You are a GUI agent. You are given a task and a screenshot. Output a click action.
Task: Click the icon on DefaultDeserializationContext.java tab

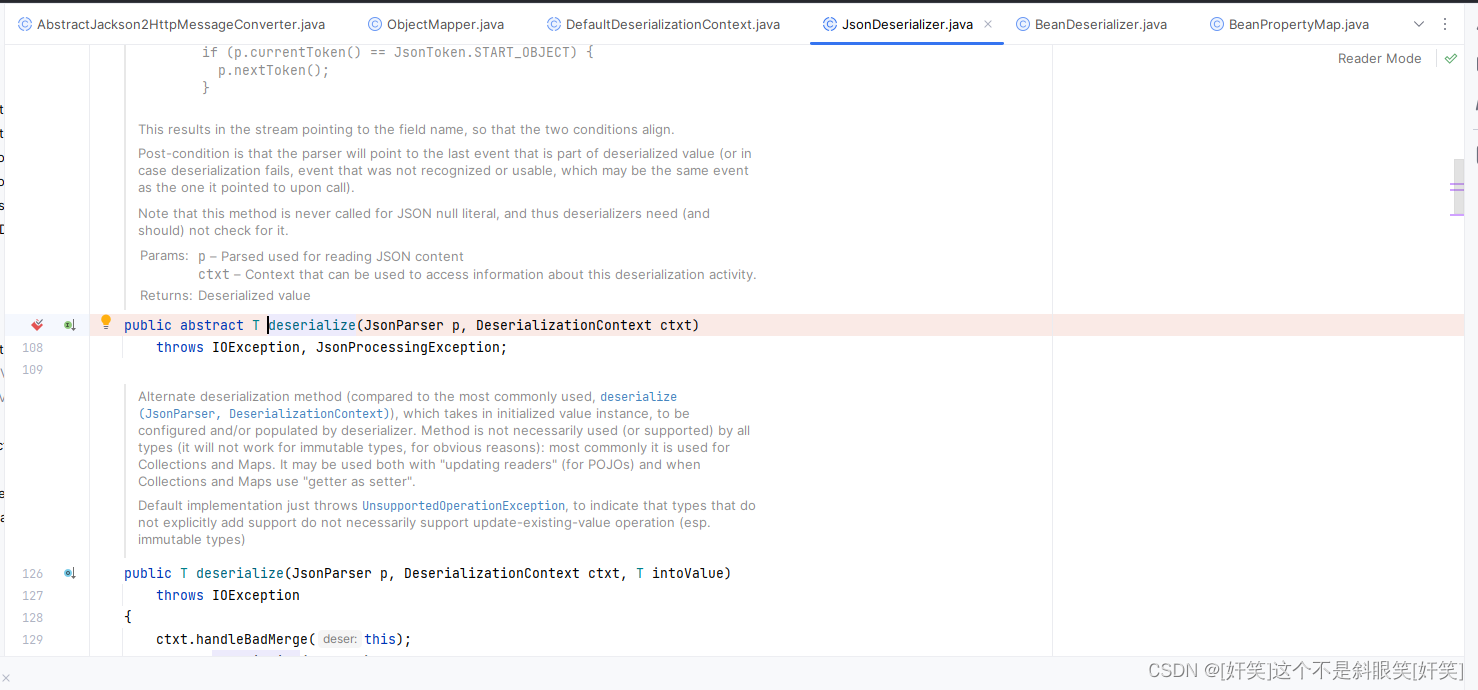[x=553, y=23]
